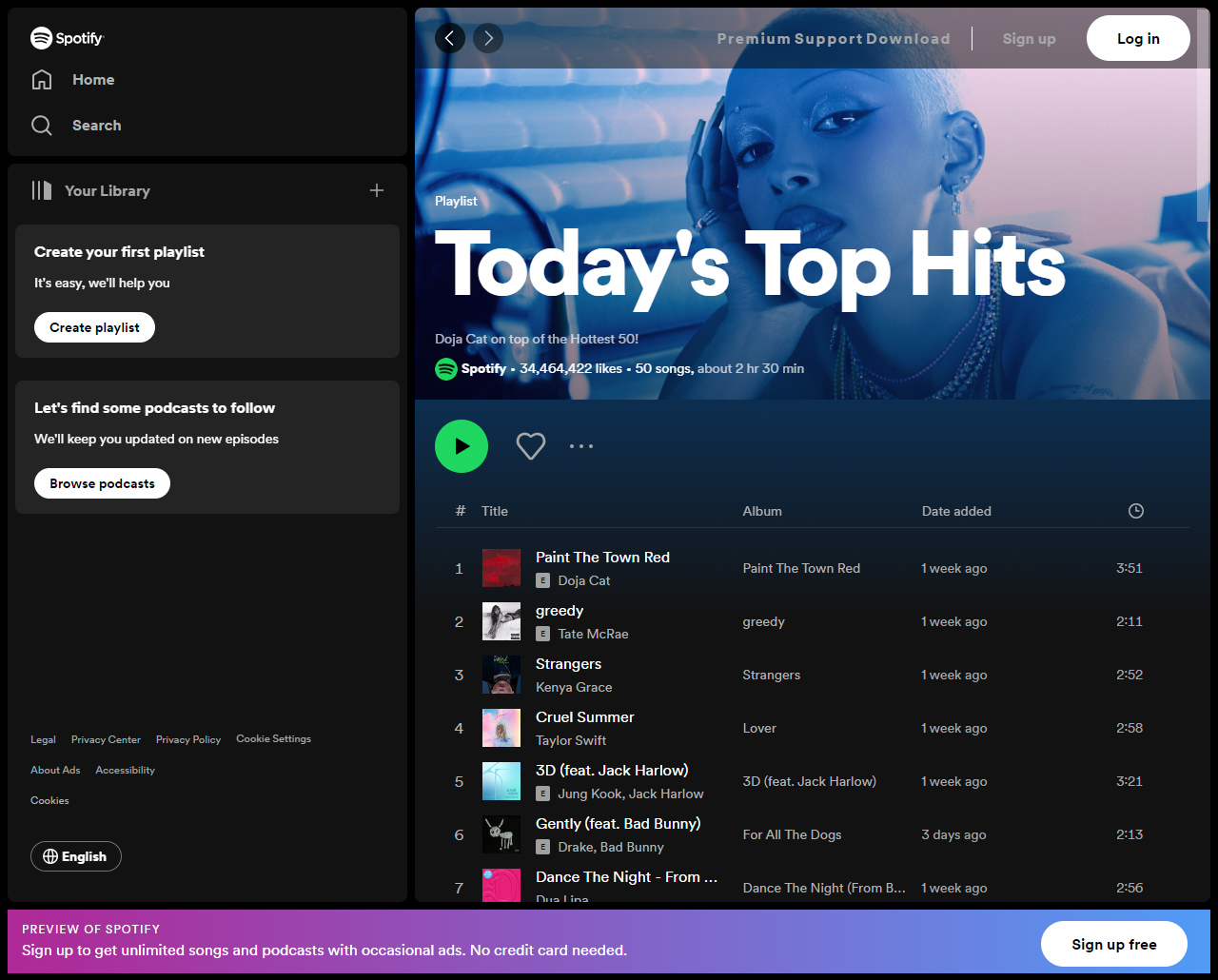Open the English language selector
1218x980 pixels.
pos(76,856)
